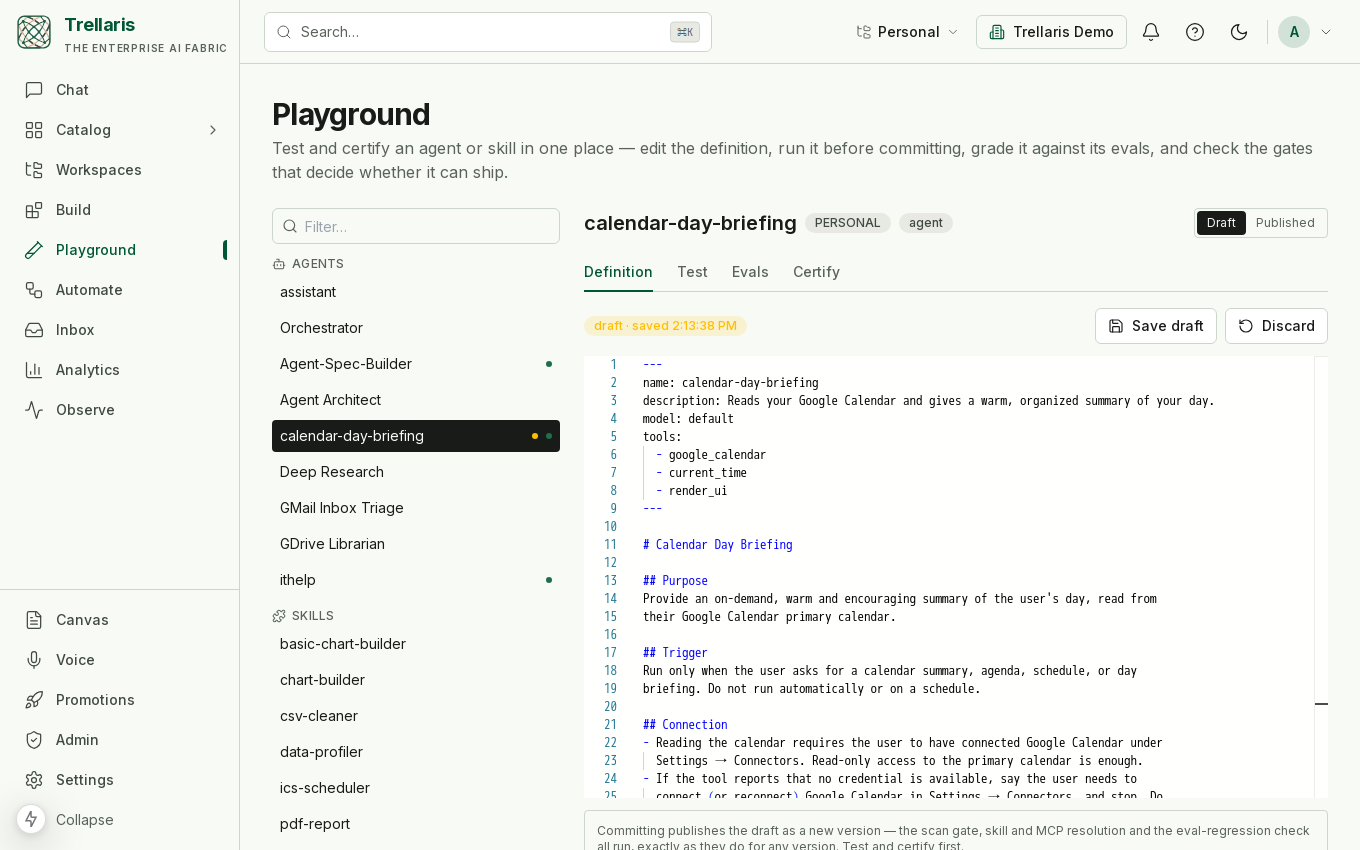This screenshot has width=1360, height=850.
Task: Open the Definition tab
Action: coord(618,272)
